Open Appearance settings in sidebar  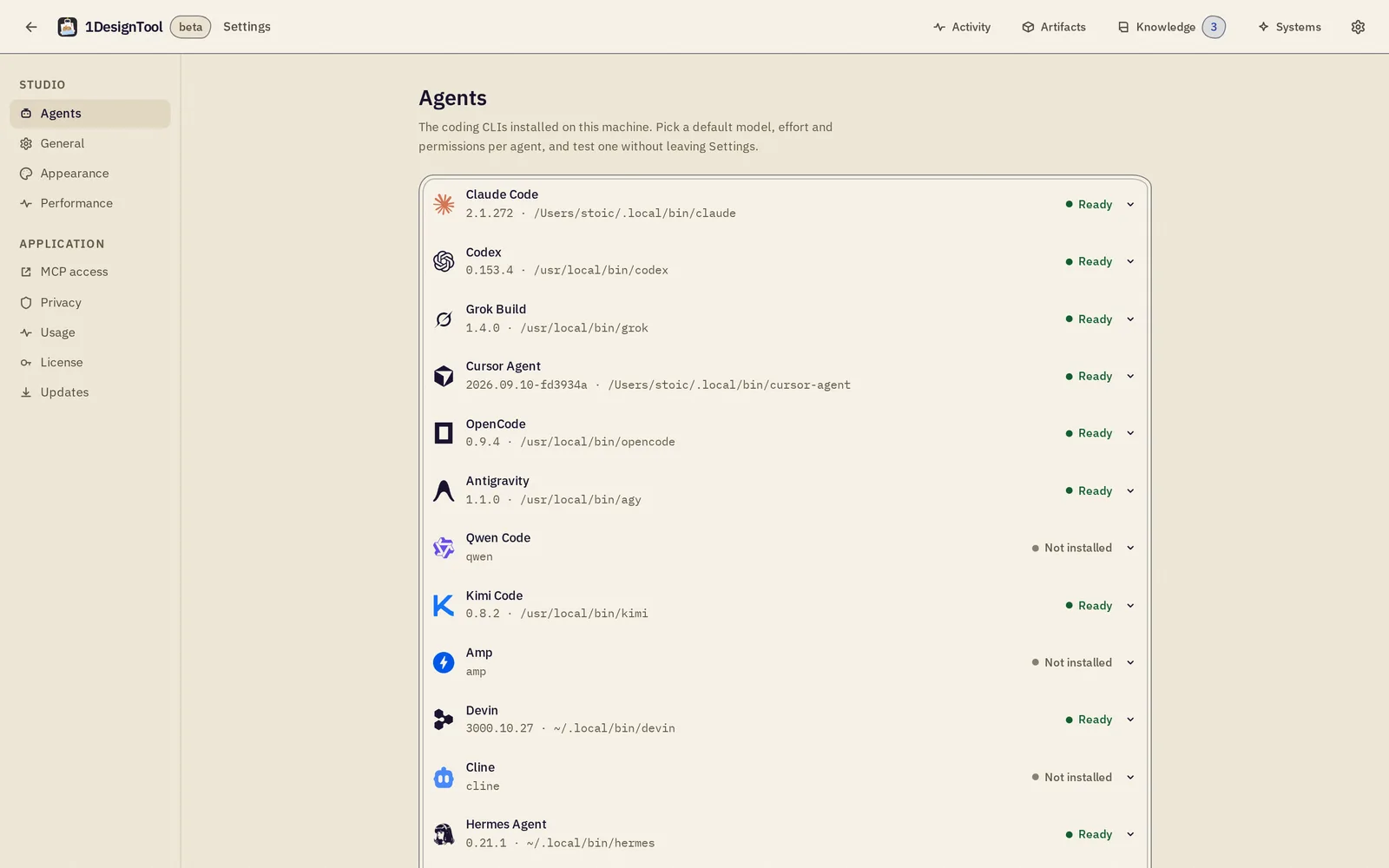coord(90,174)
